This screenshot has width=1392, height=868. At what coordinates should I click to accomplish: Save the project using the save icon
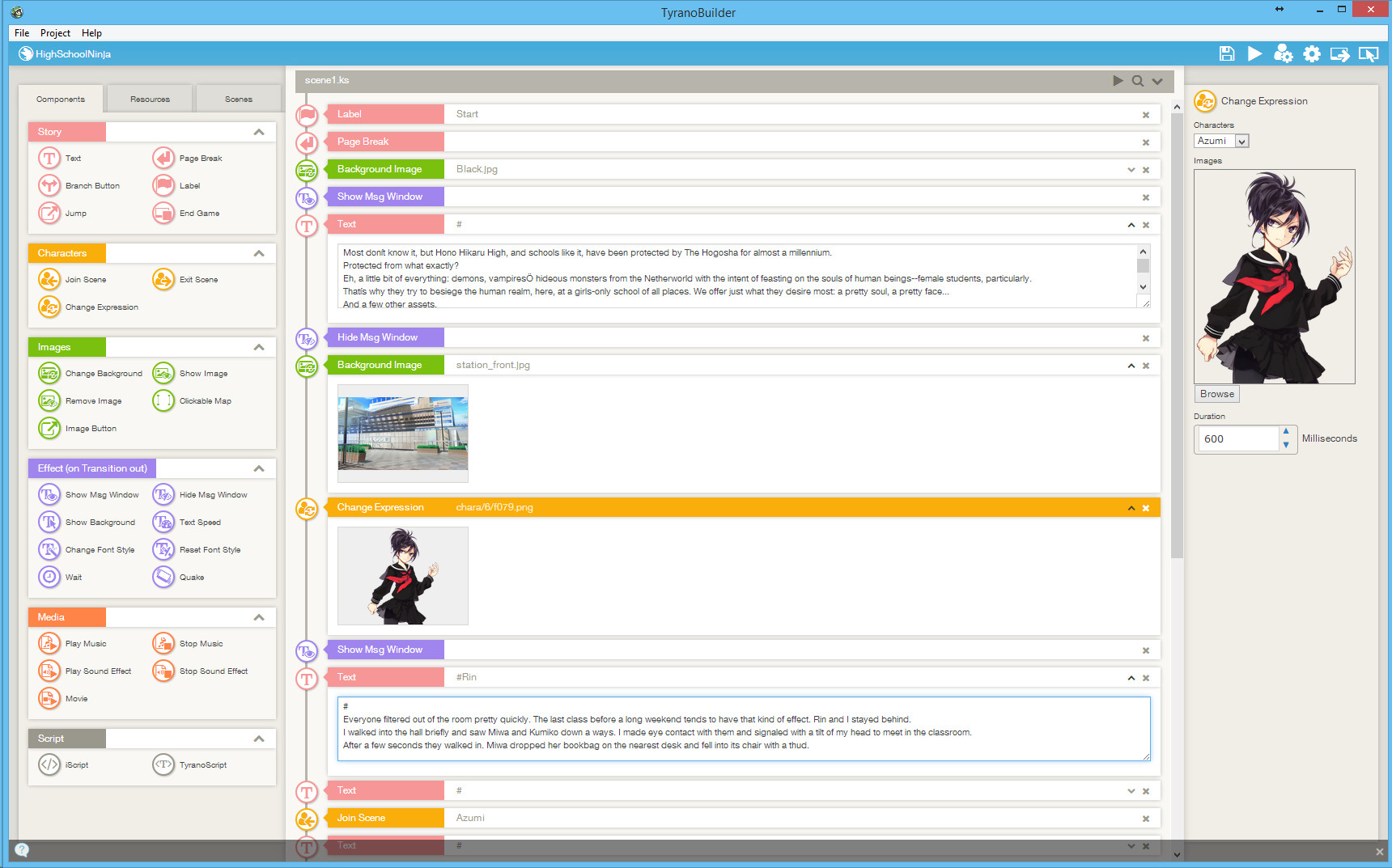click(1227, 53)
